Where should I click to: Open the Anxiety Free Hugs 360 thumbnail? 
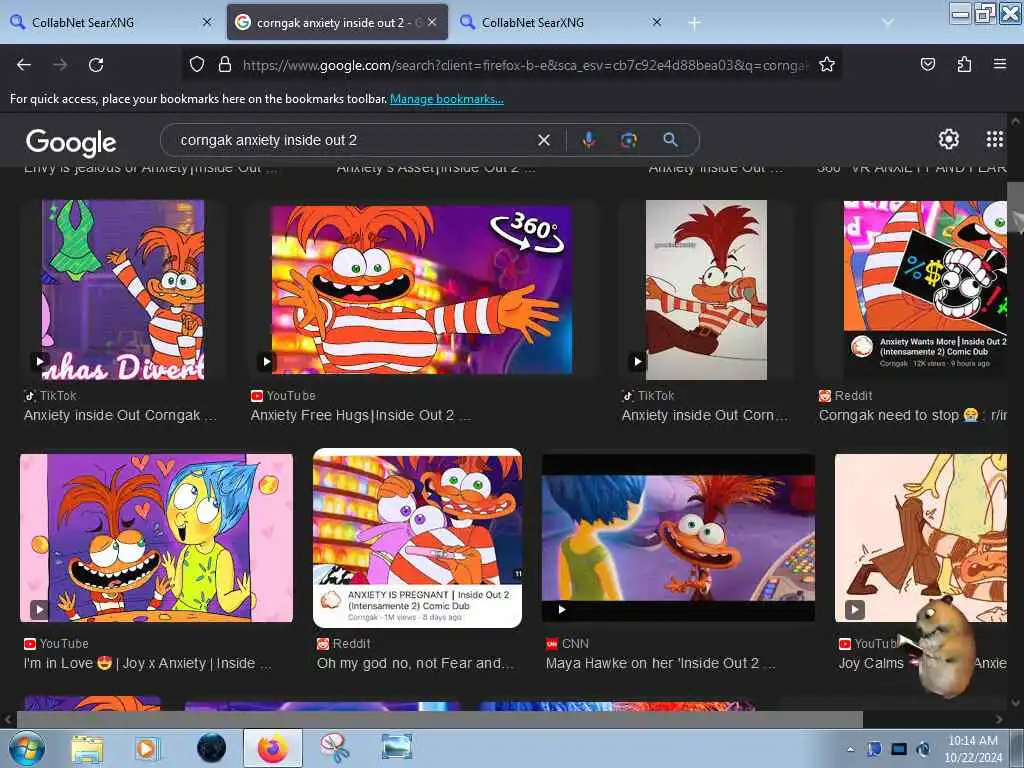422,290
